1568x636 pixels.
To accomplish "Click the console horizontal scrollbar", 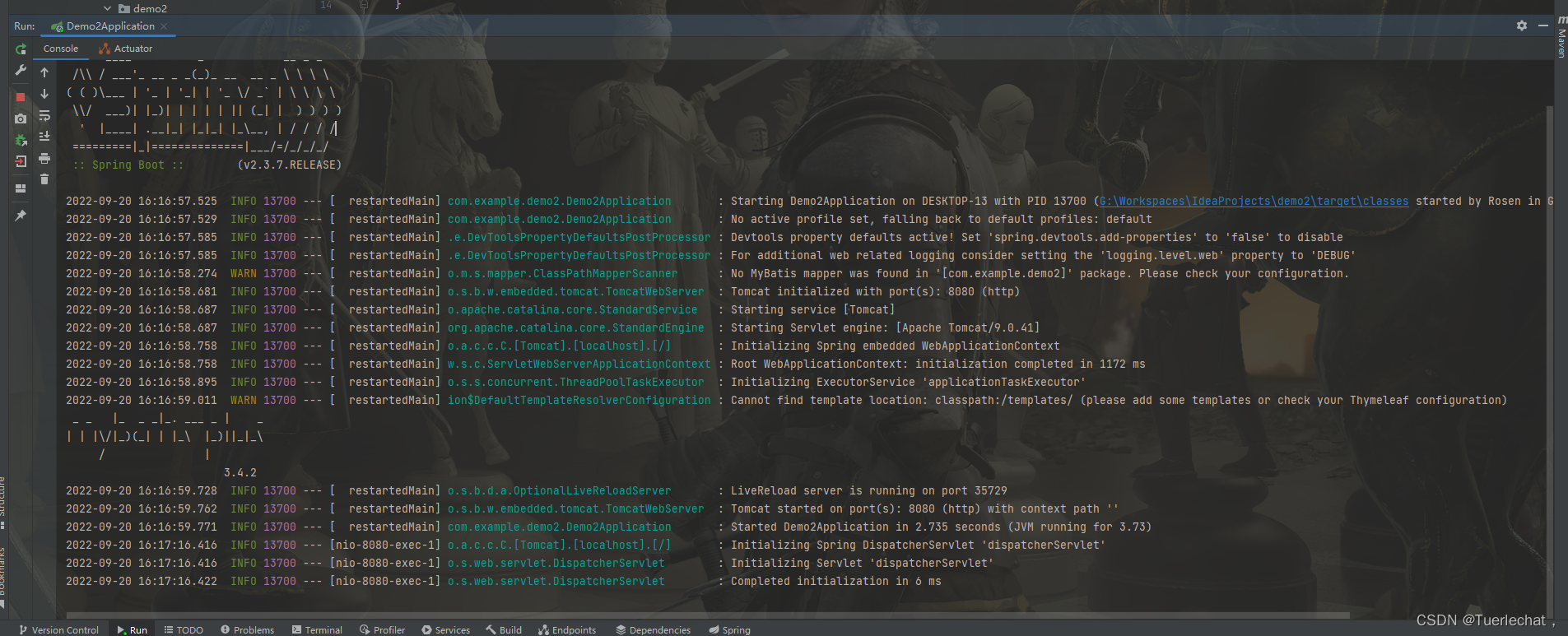I will (708, 615).
